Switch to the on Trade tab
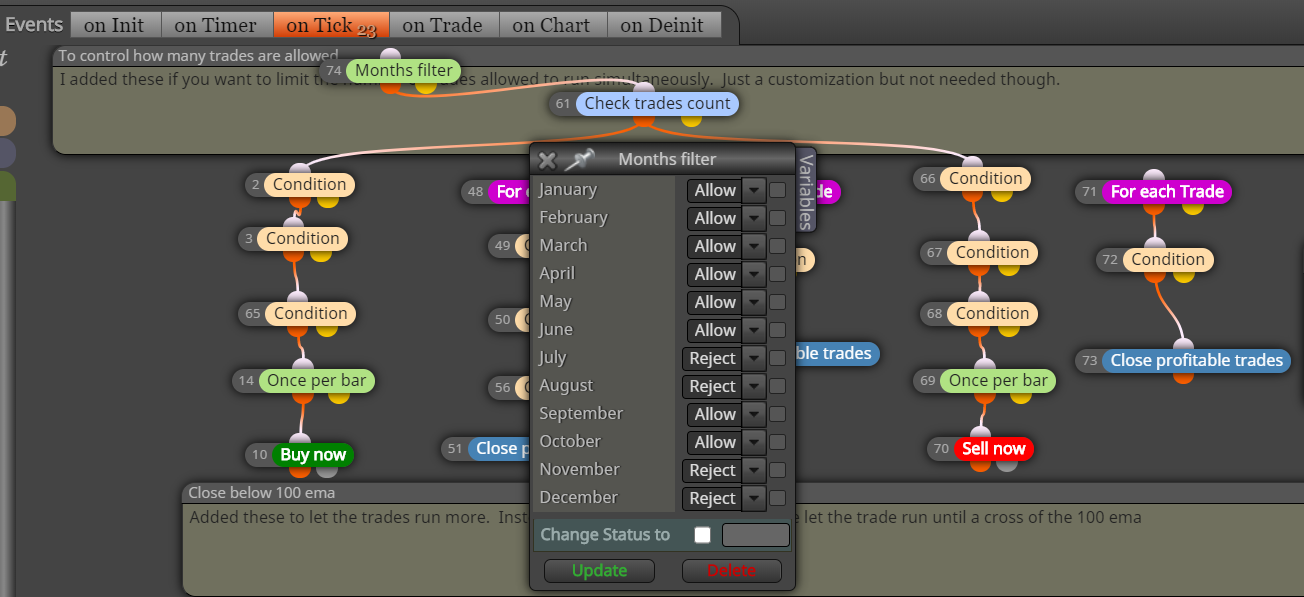This screenshot has width=1304, height=597. (x=442, y=25)
